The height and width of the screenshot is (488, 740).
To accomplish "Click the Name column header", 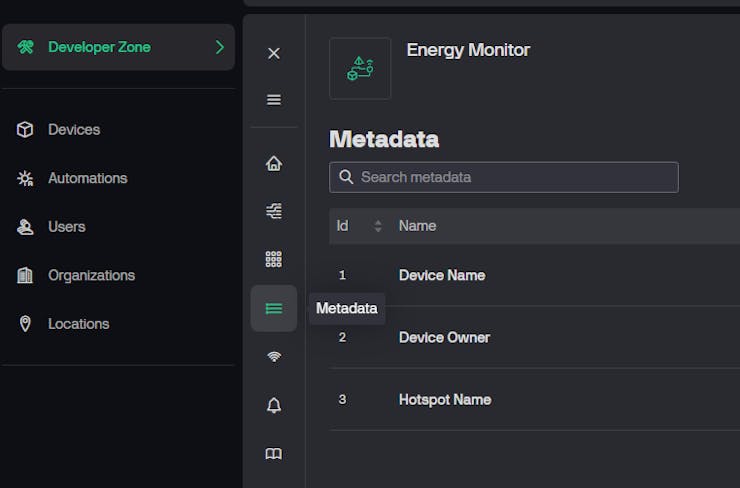I will (417, 226).
